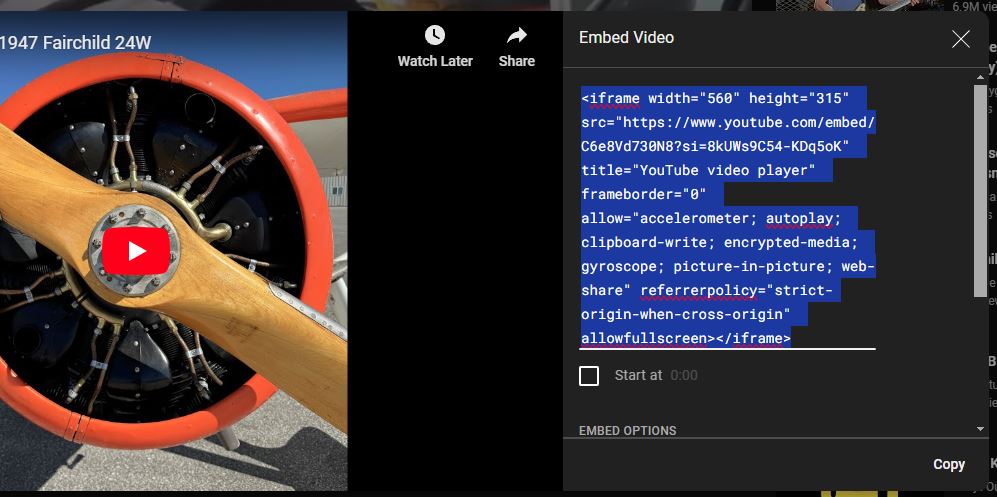Viewport: 997px width, 497px height.
Task: Click the allowfullscreen closing iframe line
Action: tap(685, 339)
